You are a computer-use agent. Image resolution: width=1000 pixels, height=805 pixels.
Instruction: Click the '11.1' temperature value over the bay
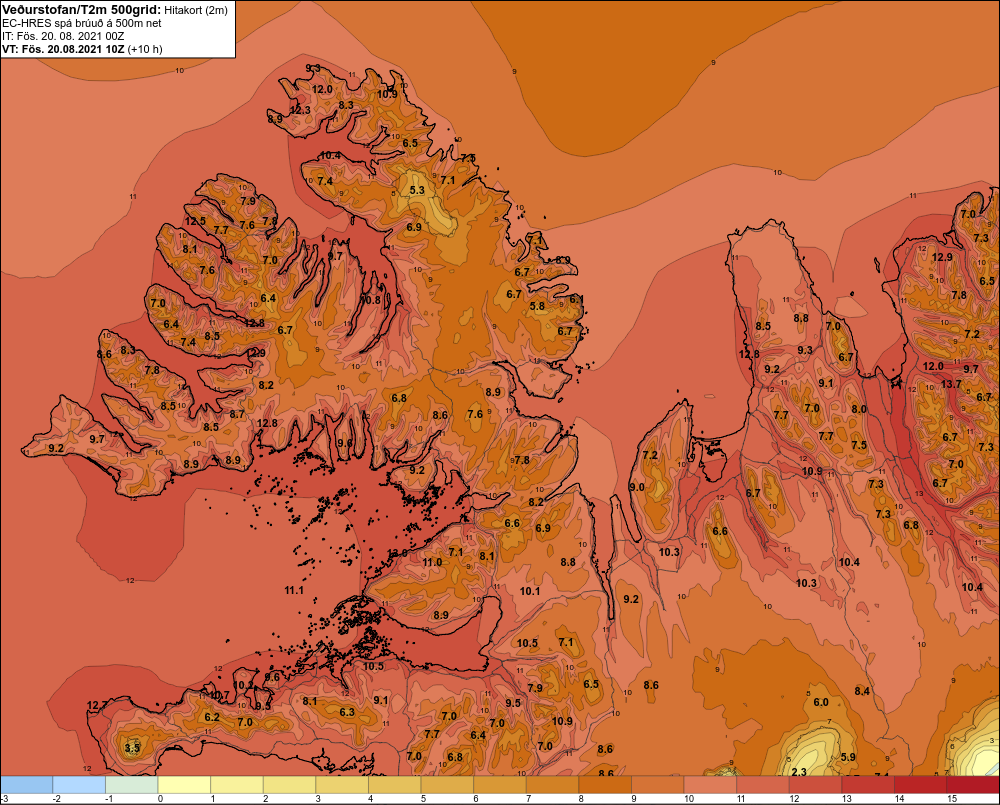point(294,591)
